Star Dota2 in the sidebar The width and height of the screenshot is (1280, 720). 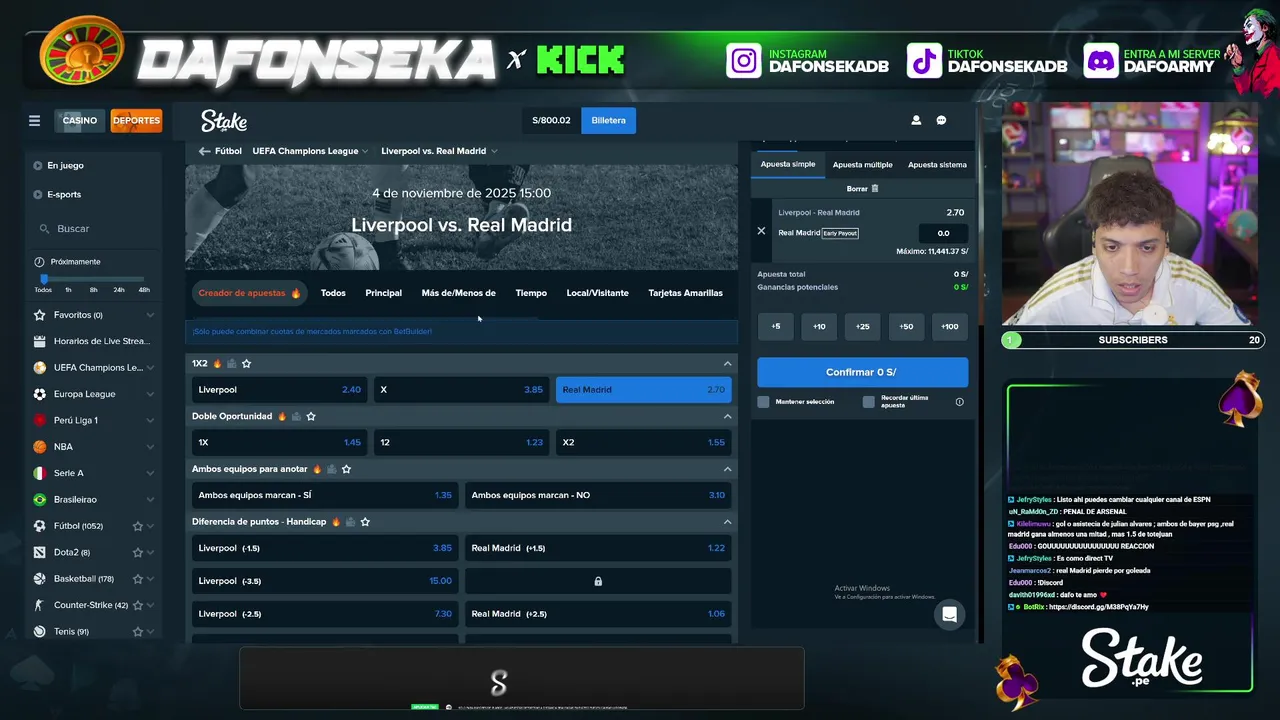click(138, 552)
